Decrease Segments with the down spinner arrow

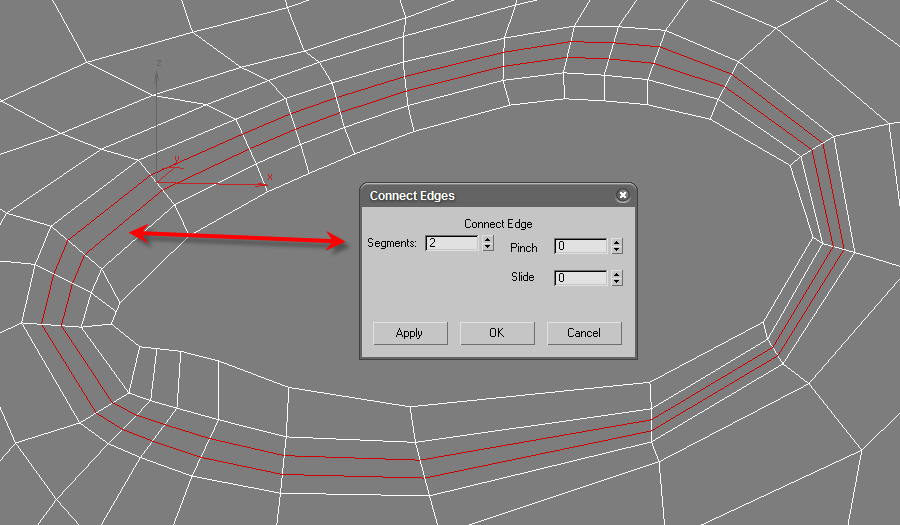(487, 247)
